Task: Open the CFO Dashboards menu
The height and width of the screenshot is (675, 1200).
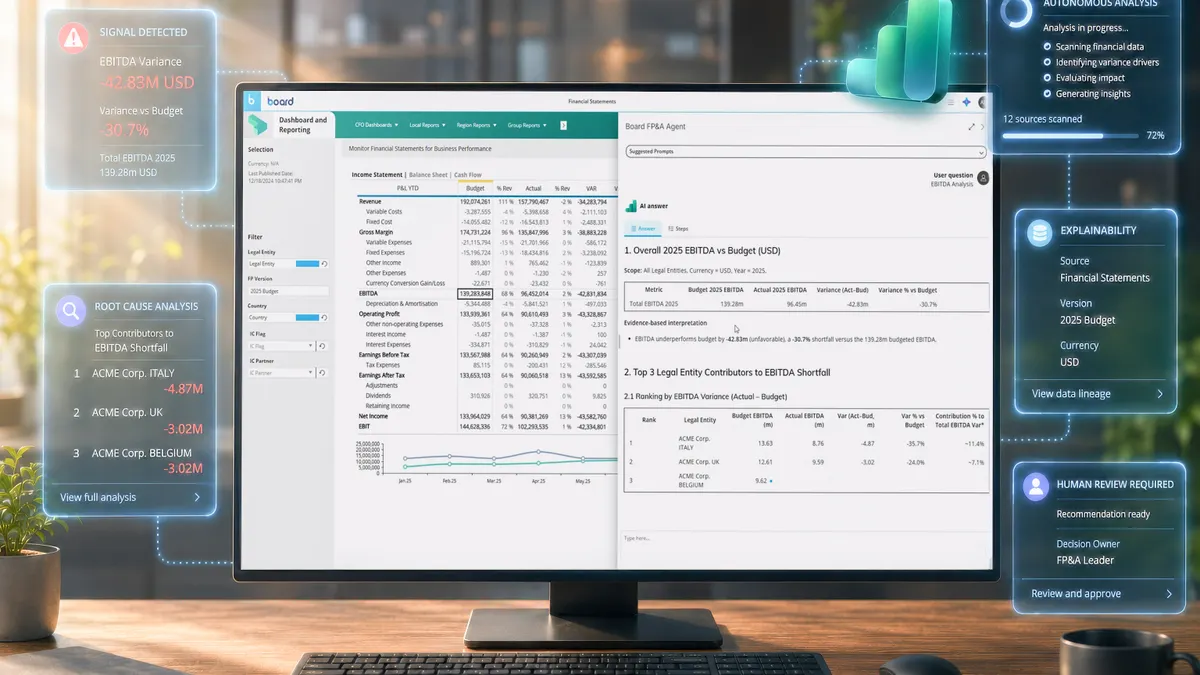Action: pos(377,125)
